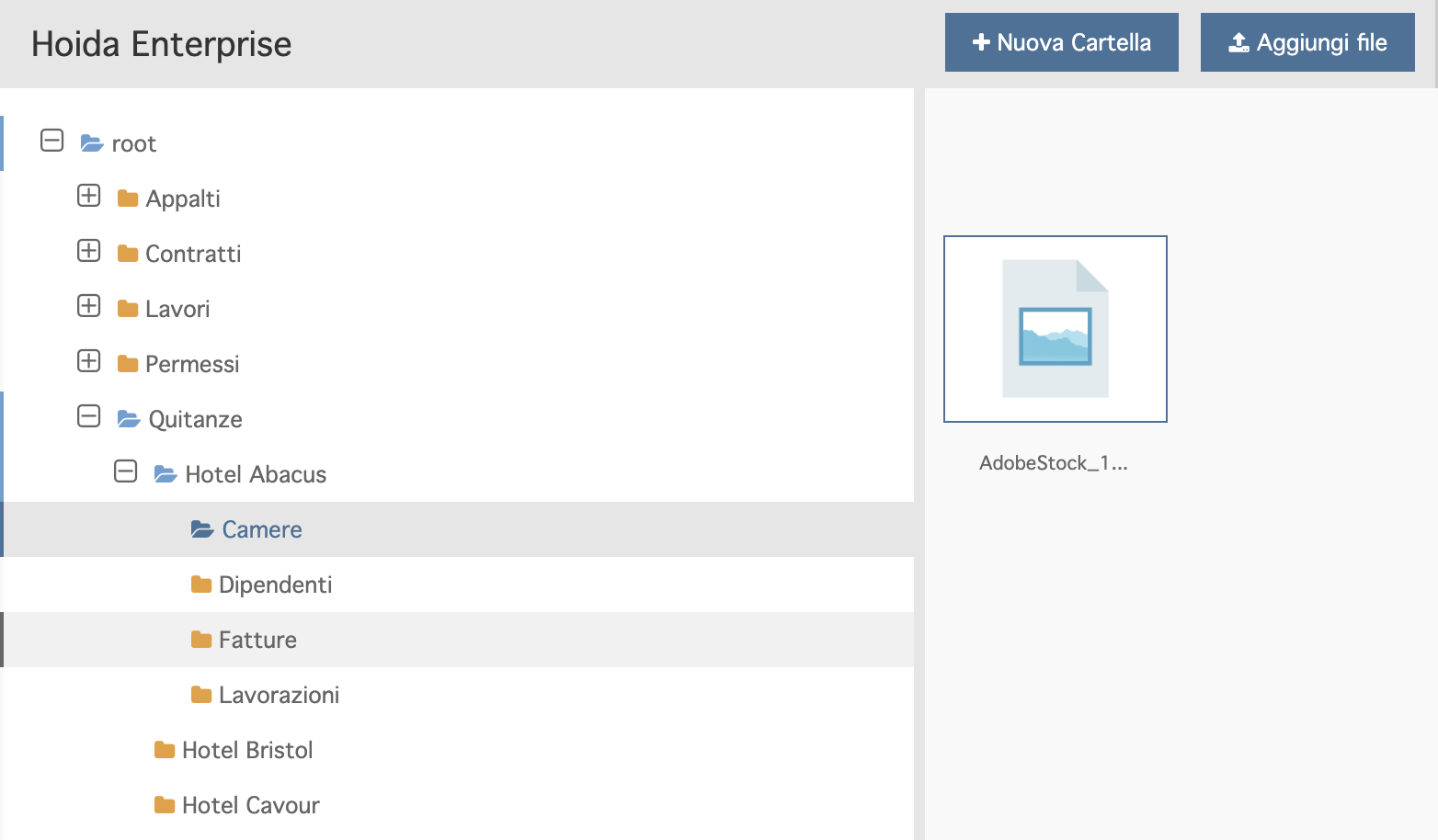Open the Hotel Cavour folder label
This screenshot has height=840, width=1438.
251,805
